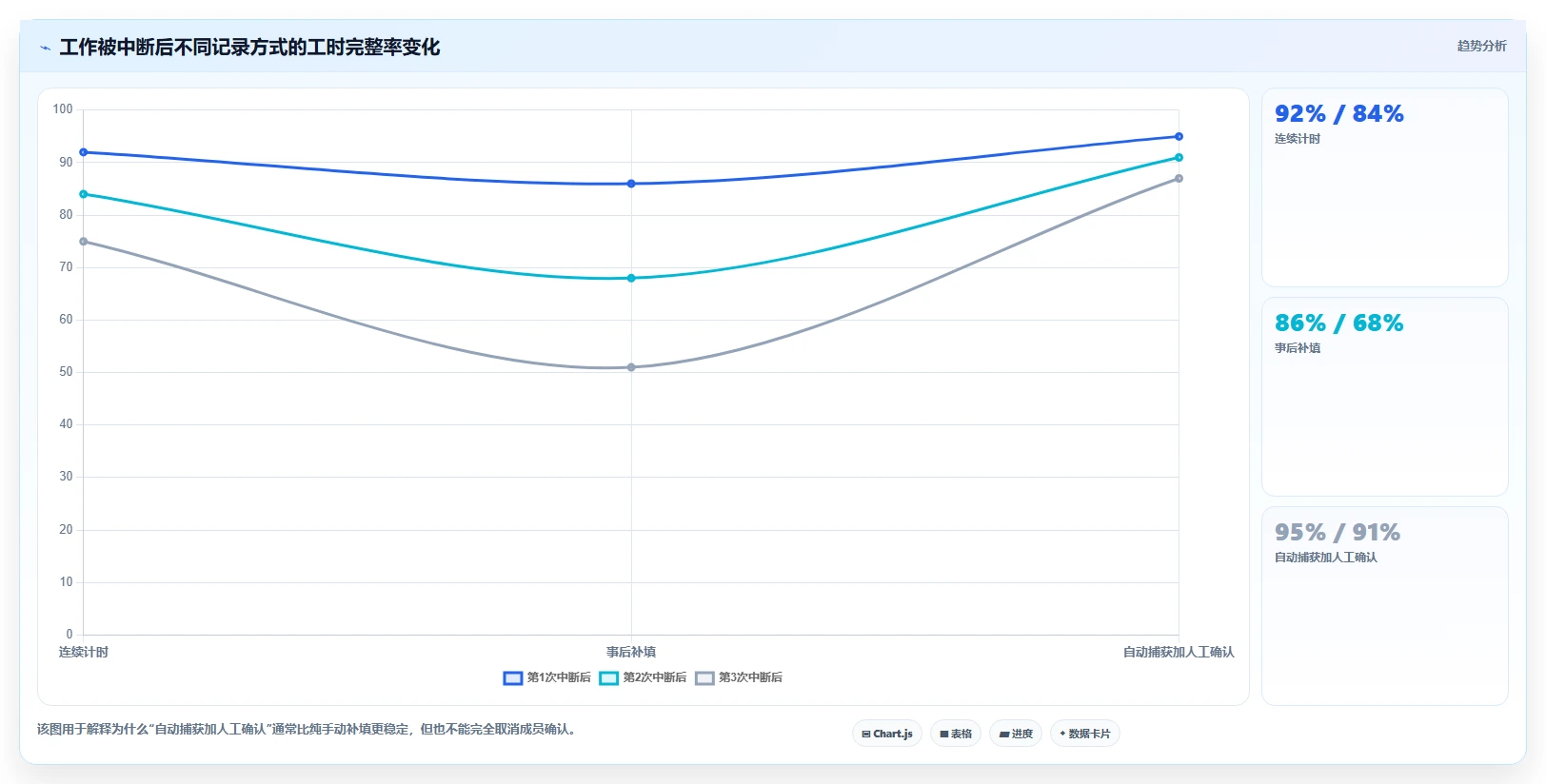This screenshot has height=784, width=1546.
Task: Click the y-axis tick label 80
Action: (66, 215)
